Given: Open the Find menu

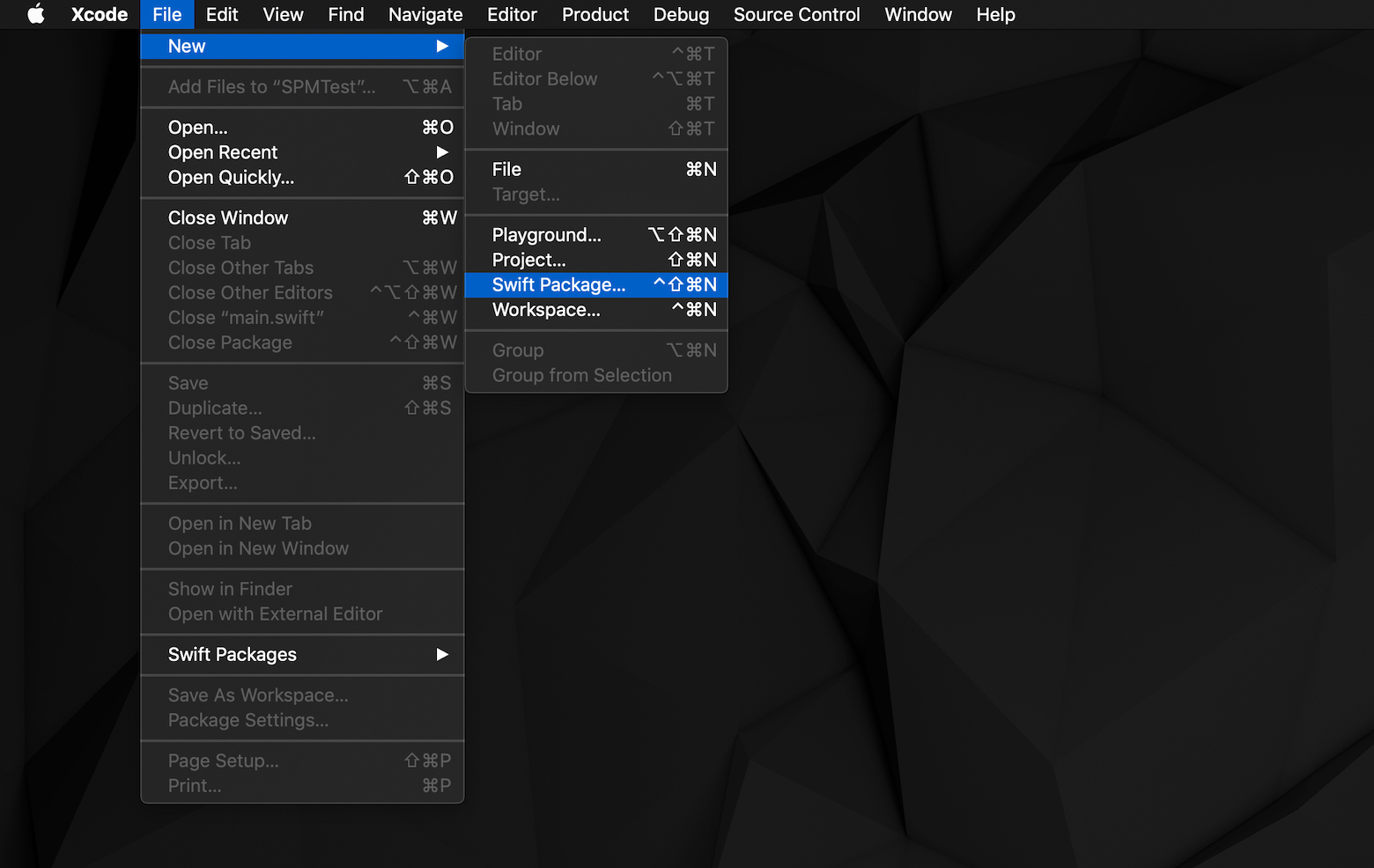Looking at the screenshot, I should [x=346, y=14].
